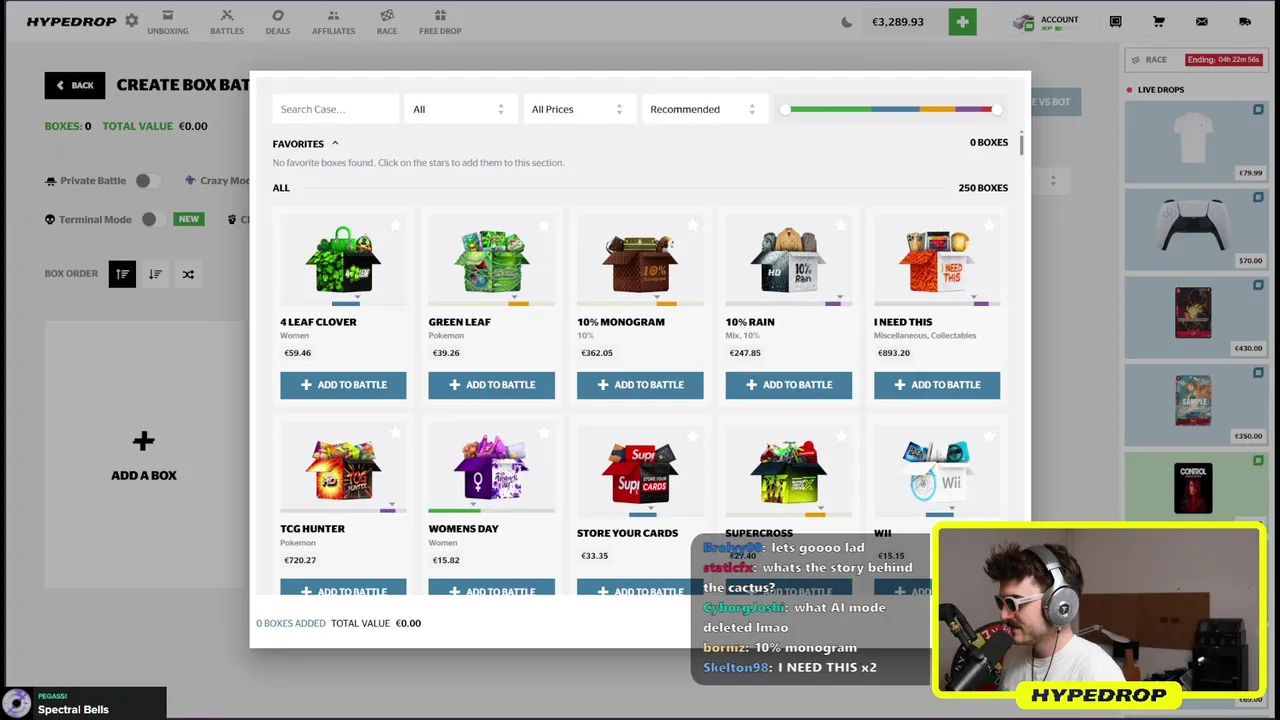The height and width of the screenshot is (720, 1280).
Task: Click the TCG Hunter box image
Action: tap(343, 469)
